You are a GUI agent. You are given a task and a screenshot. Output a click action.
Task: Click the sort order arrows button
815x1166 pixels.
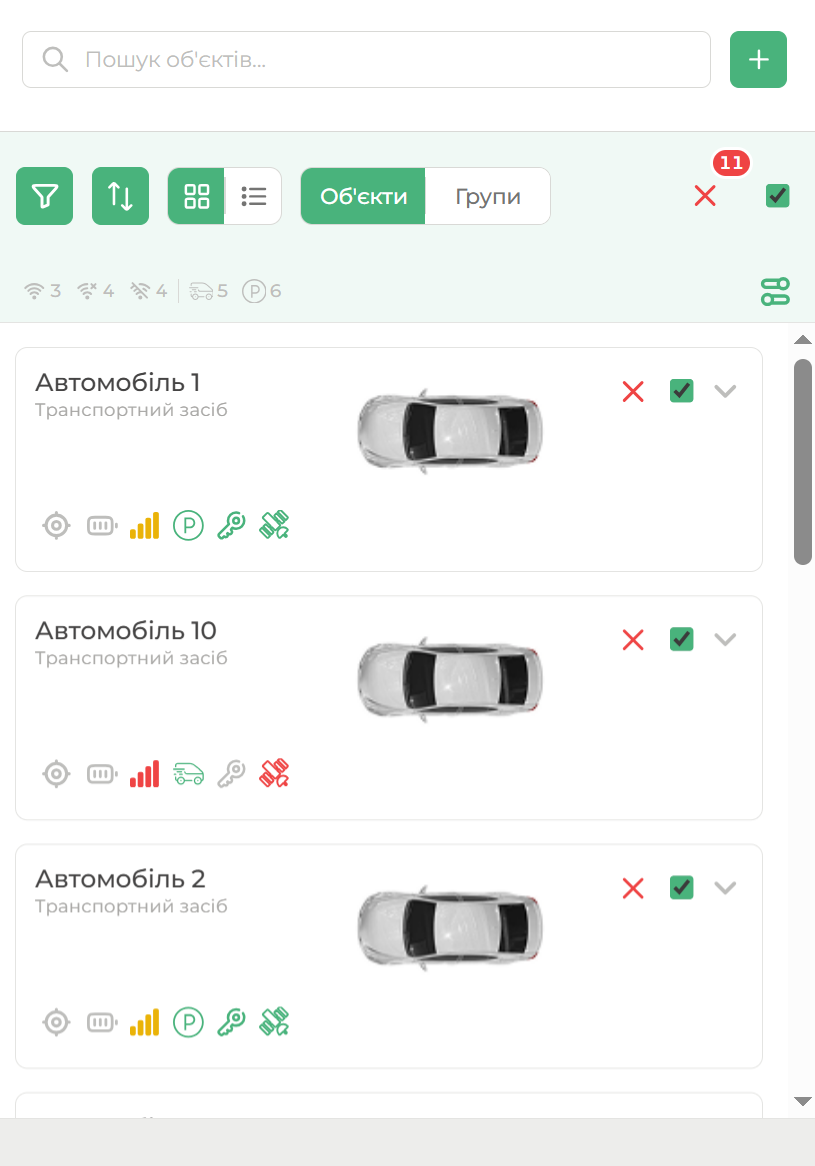coord(120,196)
